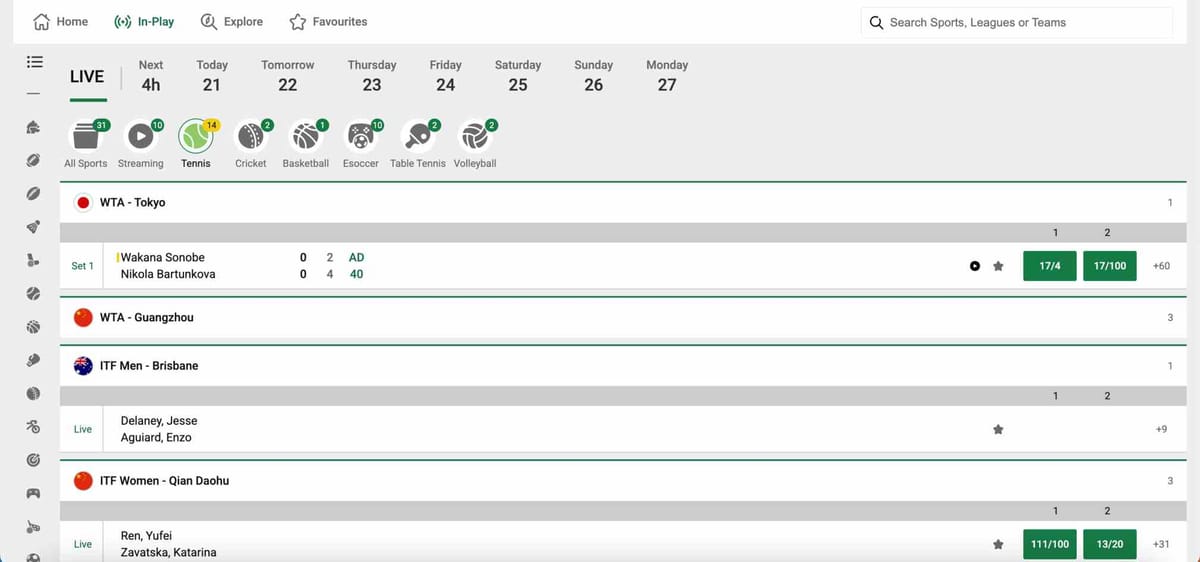Show events for Friday 24

[446, 76]
